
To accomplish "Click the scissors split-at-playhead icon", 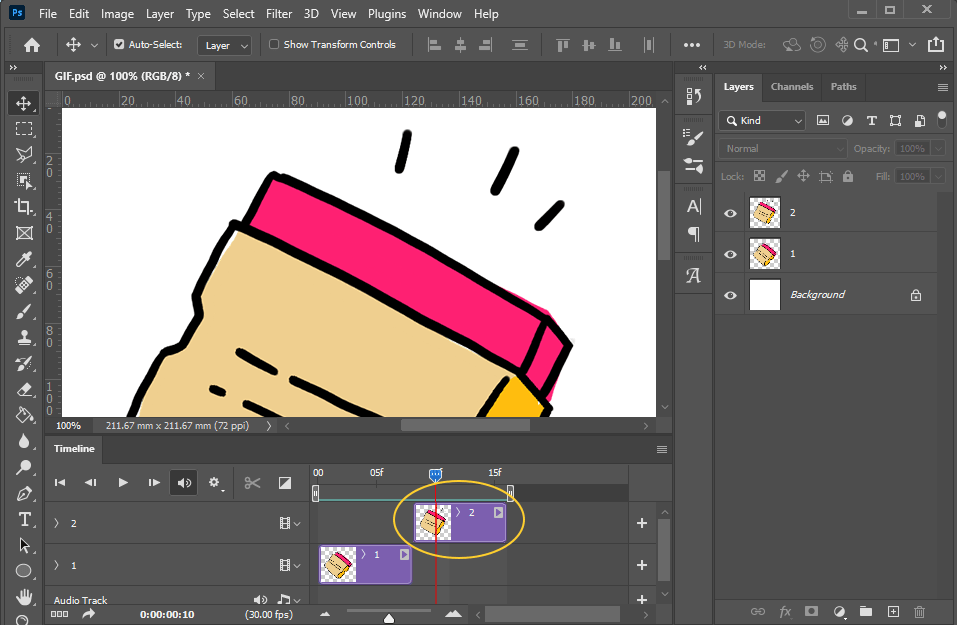I will point(252,483).
